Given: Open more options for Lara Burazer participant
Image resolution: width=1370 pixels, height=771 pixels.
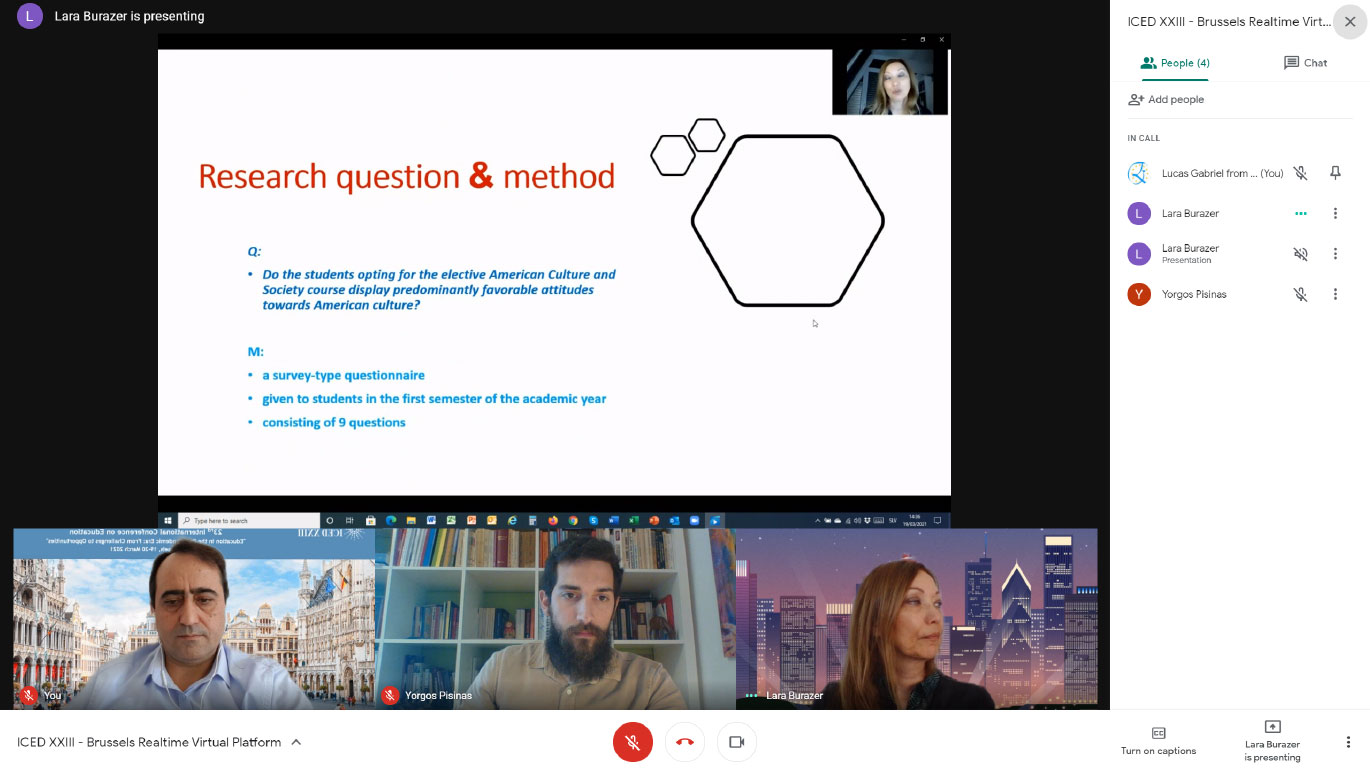Looking at the screenshot, I should [1335, 213].
